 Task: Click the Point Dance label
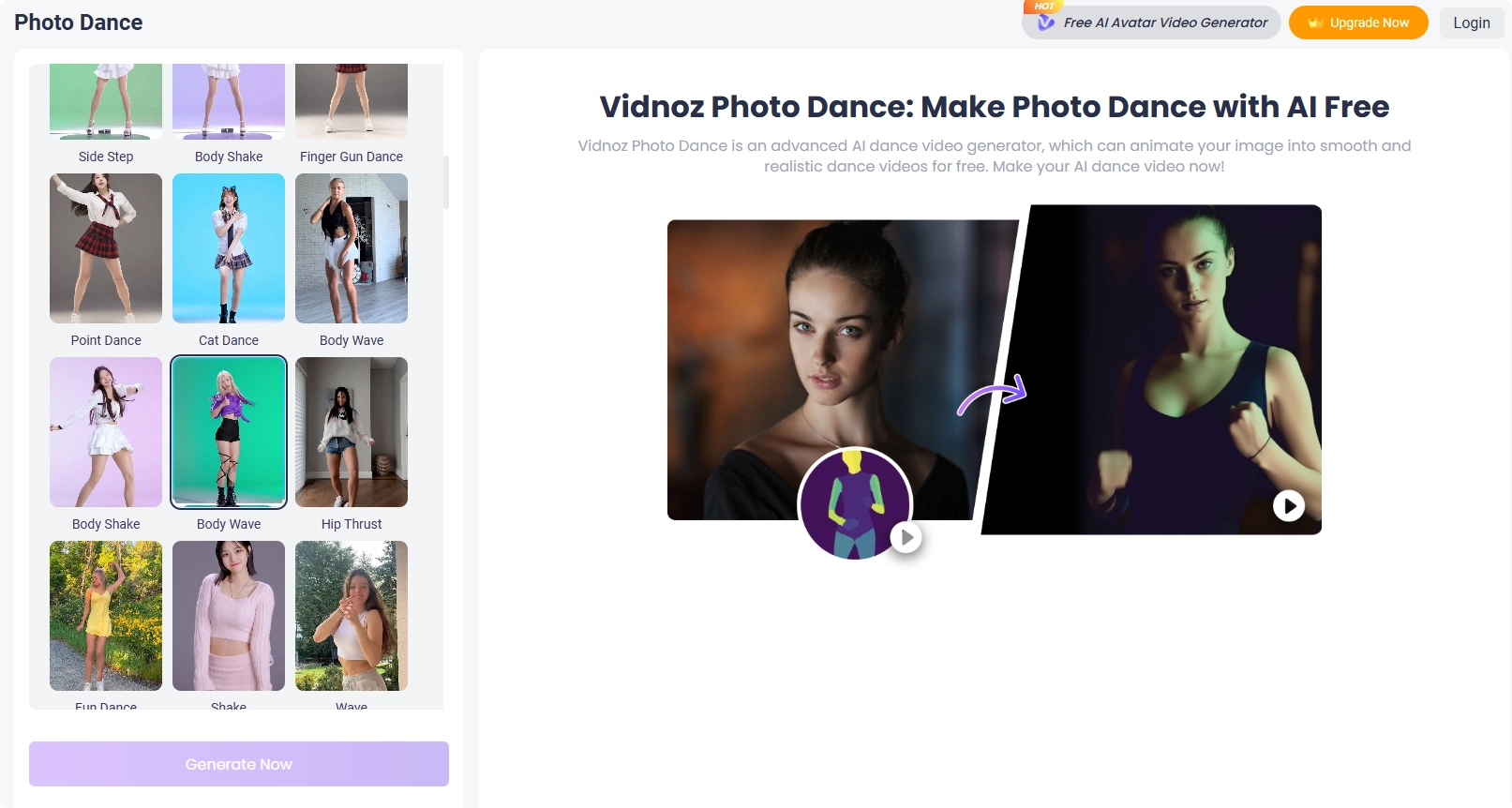[106, 340]
